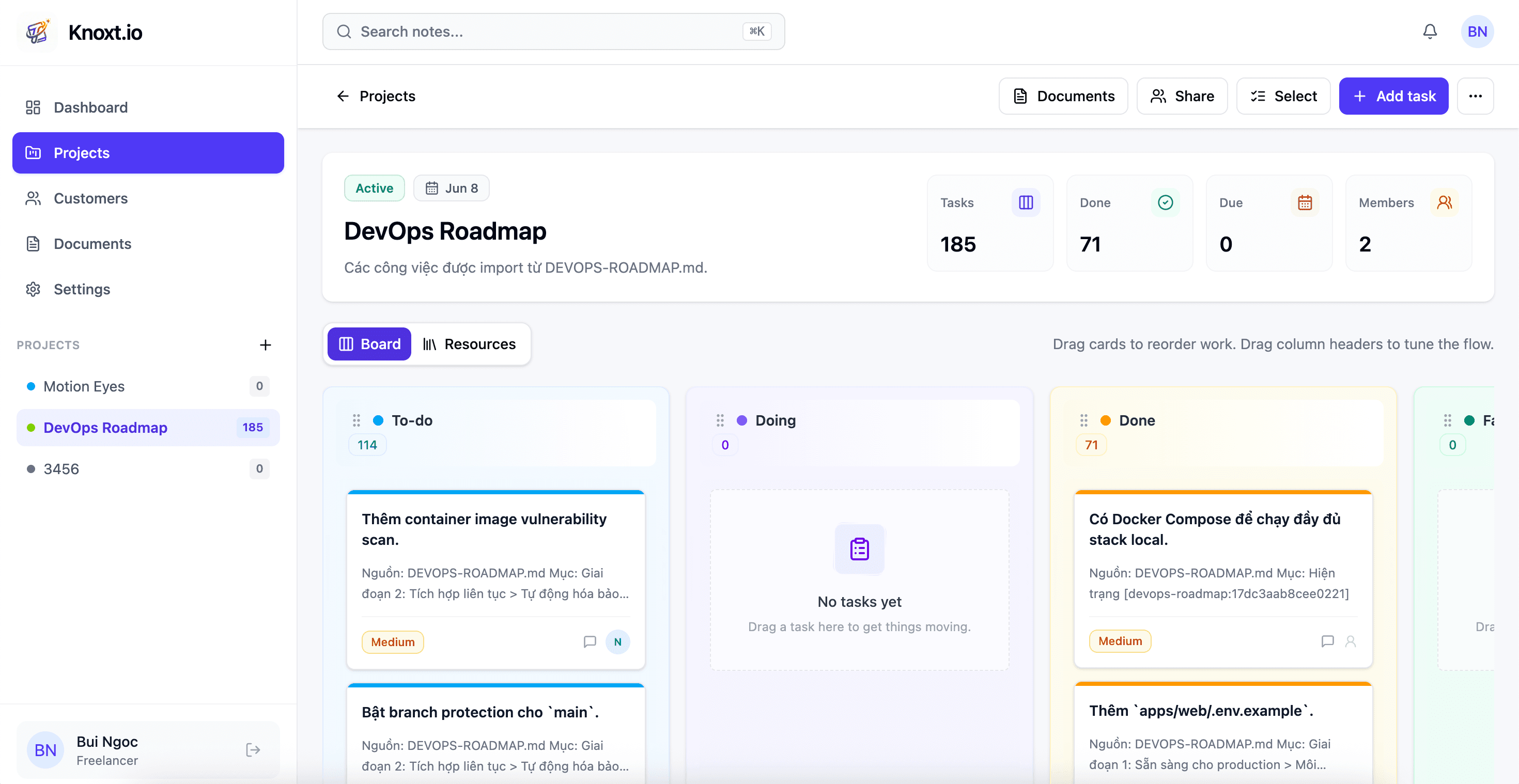Open card 'Thêm container image vulnerability scan.'
The width and height of the screenshot is (1519, 784).
[495, 579]
